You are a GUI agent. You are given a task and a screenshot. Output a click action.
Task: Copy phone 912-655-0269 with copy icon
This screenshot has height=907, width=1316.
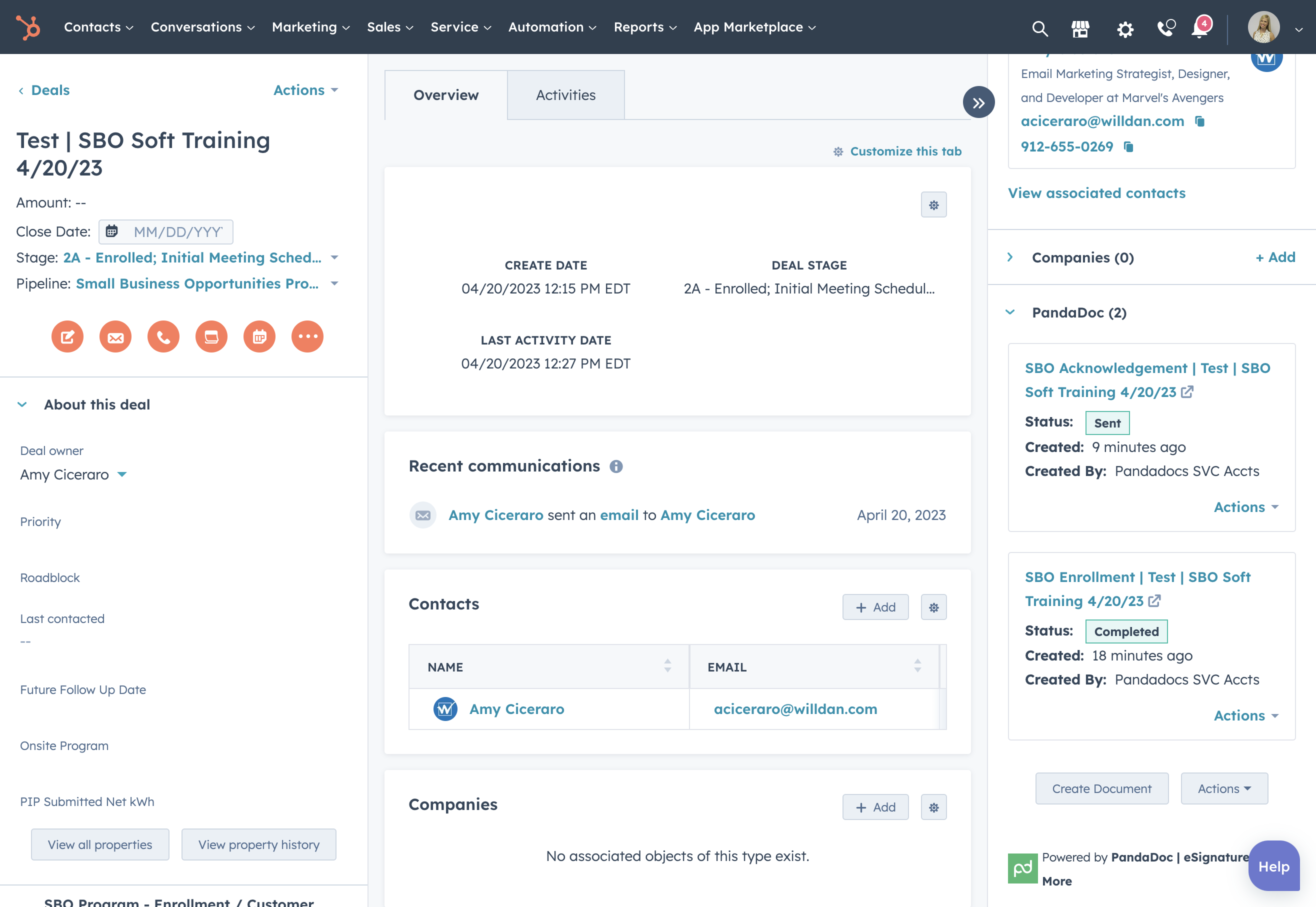[x=1128, y=146]
